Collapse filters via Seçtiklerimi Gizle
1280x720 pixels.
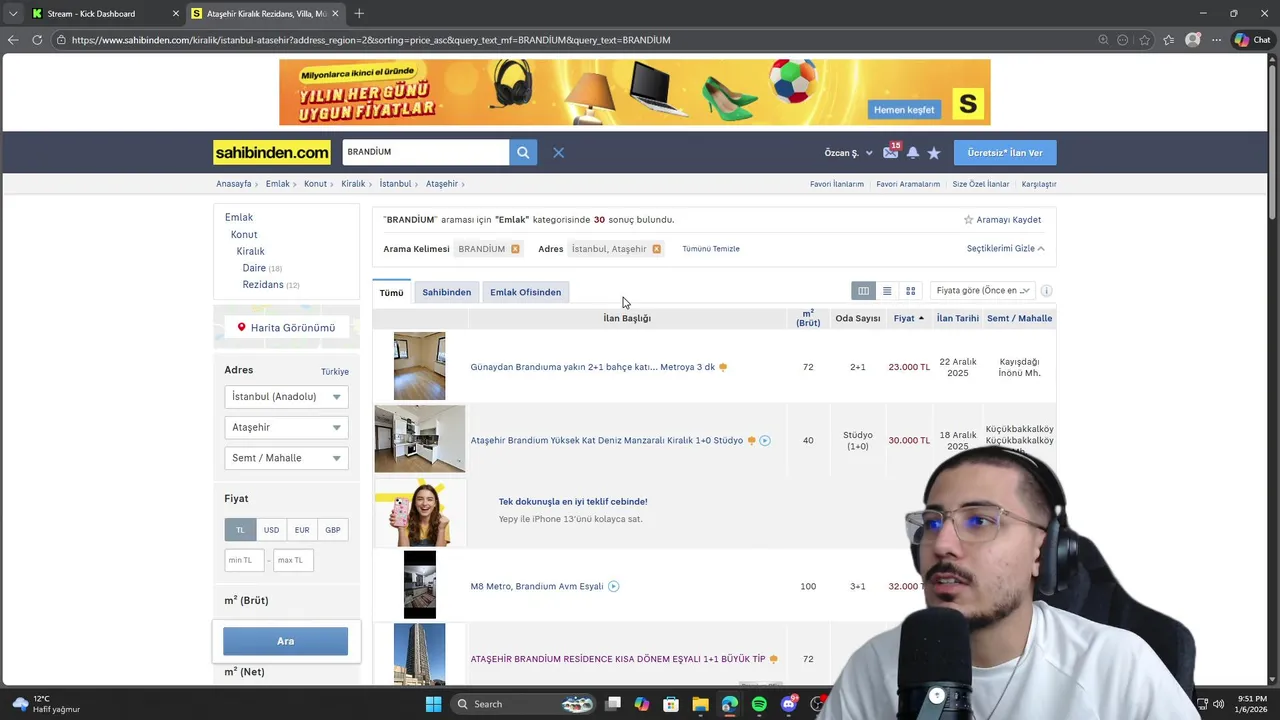tap(1005, 249)
